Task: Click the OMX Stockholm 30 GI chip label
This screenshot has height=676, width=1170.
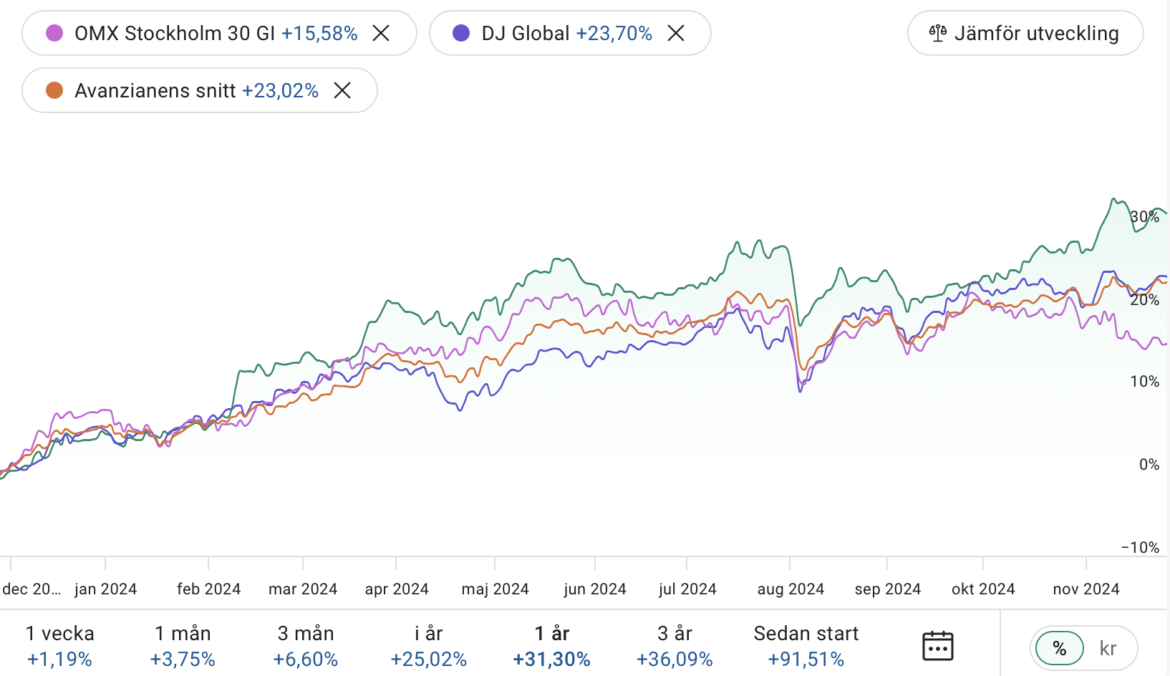Action: 175,33
